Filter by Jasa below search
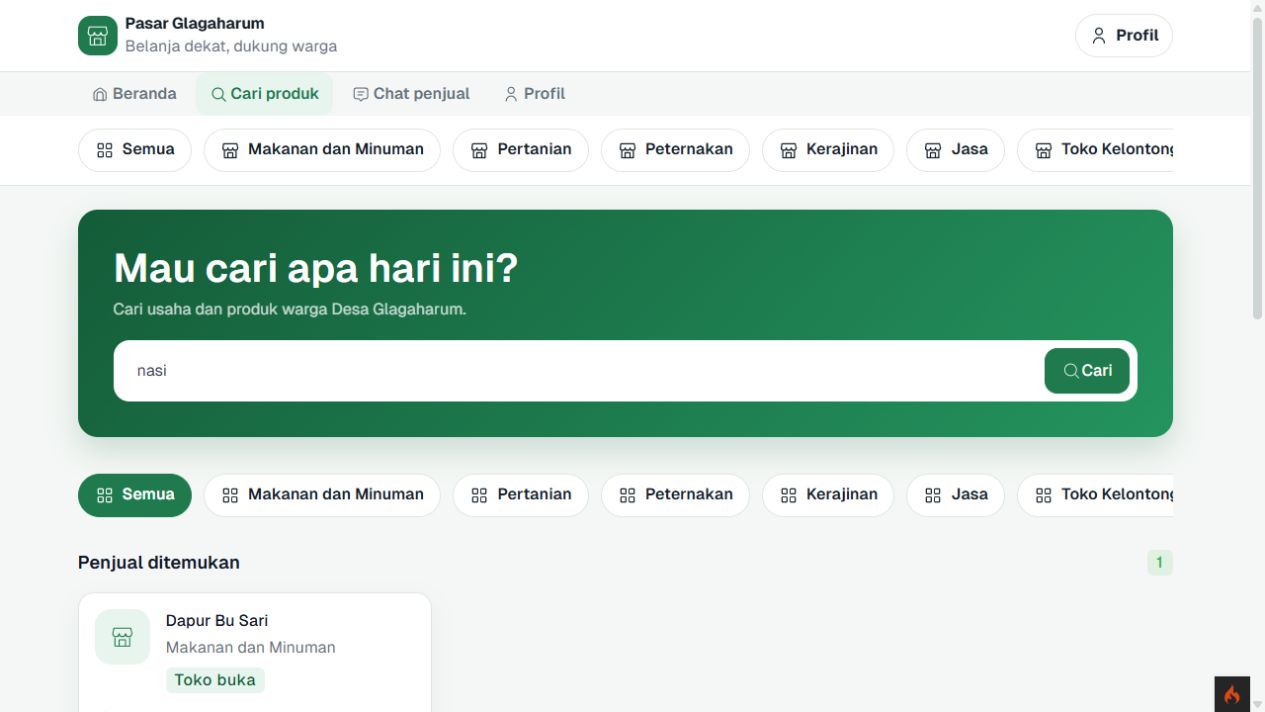 (955, 495)
